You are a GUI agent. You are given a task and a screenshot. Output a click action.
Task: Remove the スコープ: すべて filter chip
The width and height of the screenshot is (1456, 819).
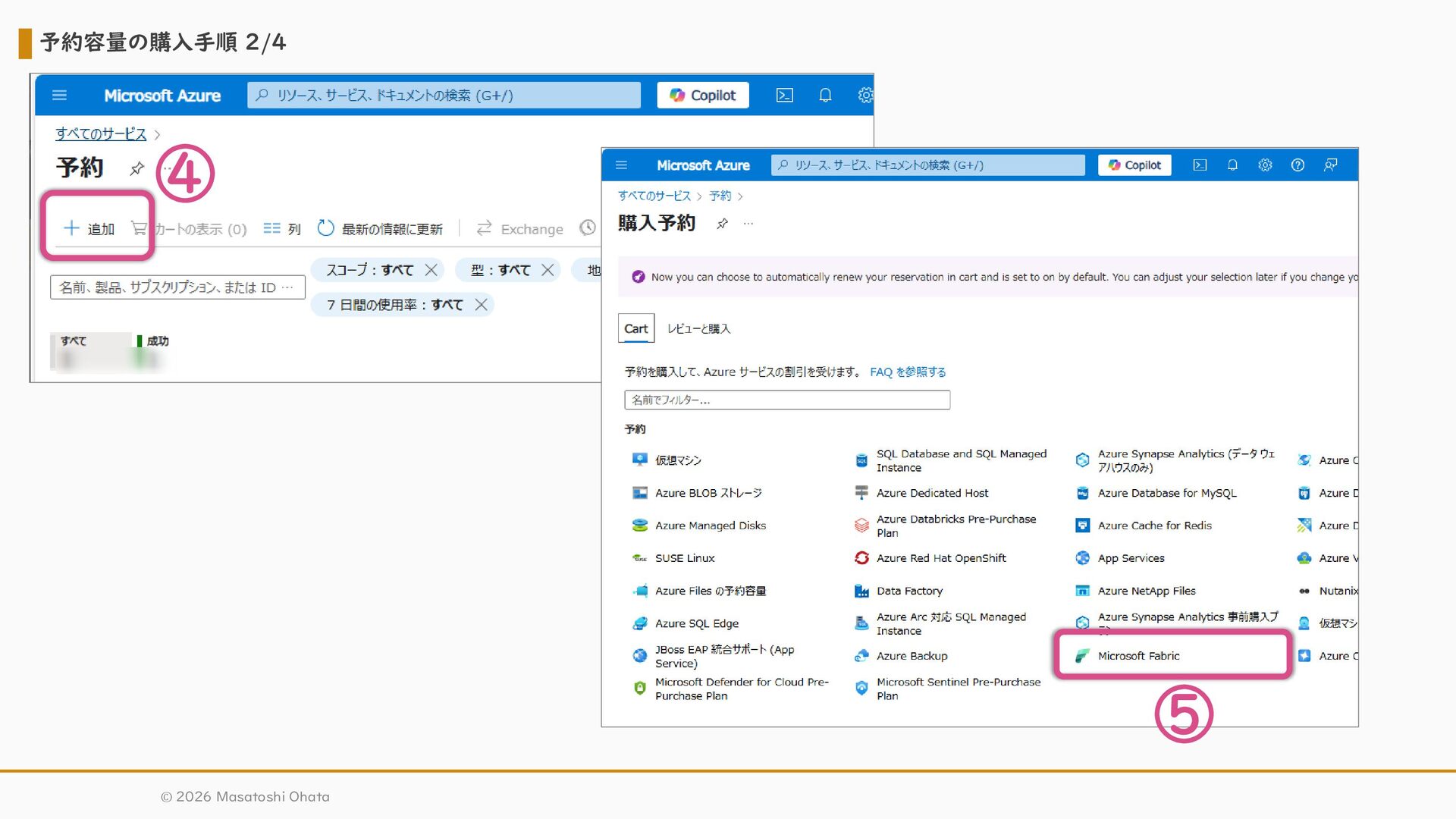pos(431,270)
